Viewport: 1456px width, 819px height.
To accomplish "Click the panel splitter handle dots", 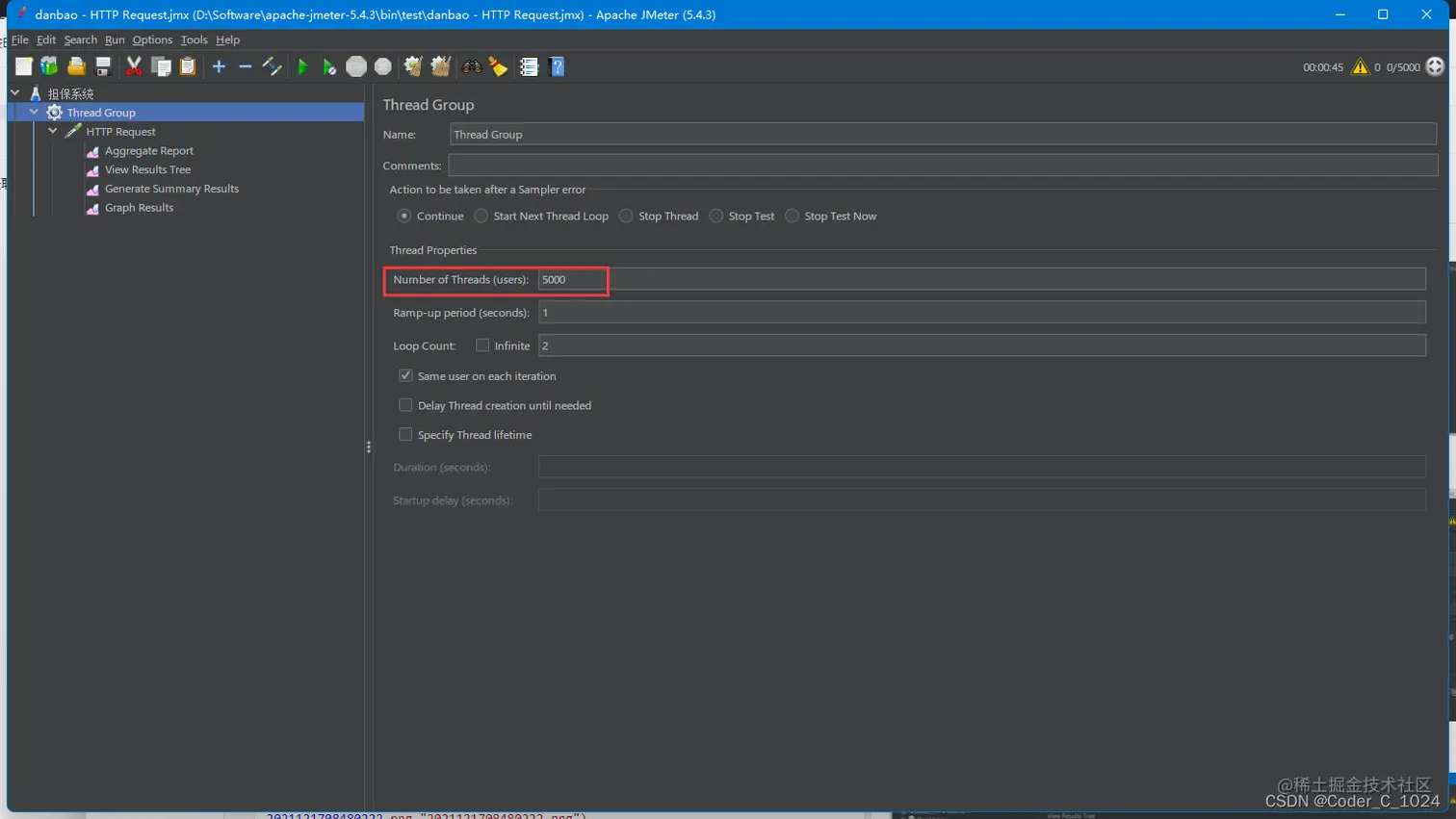I will click(x=369, y=448).
